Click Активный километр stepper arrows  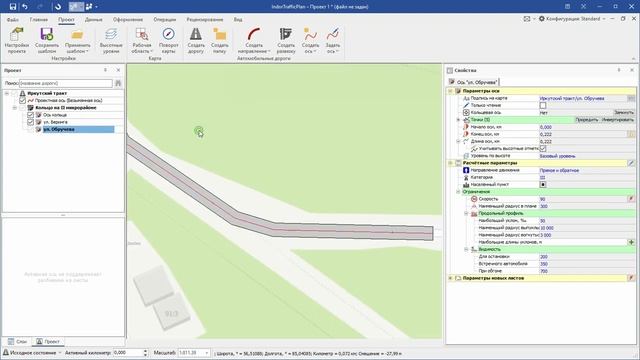pos(145,353)
